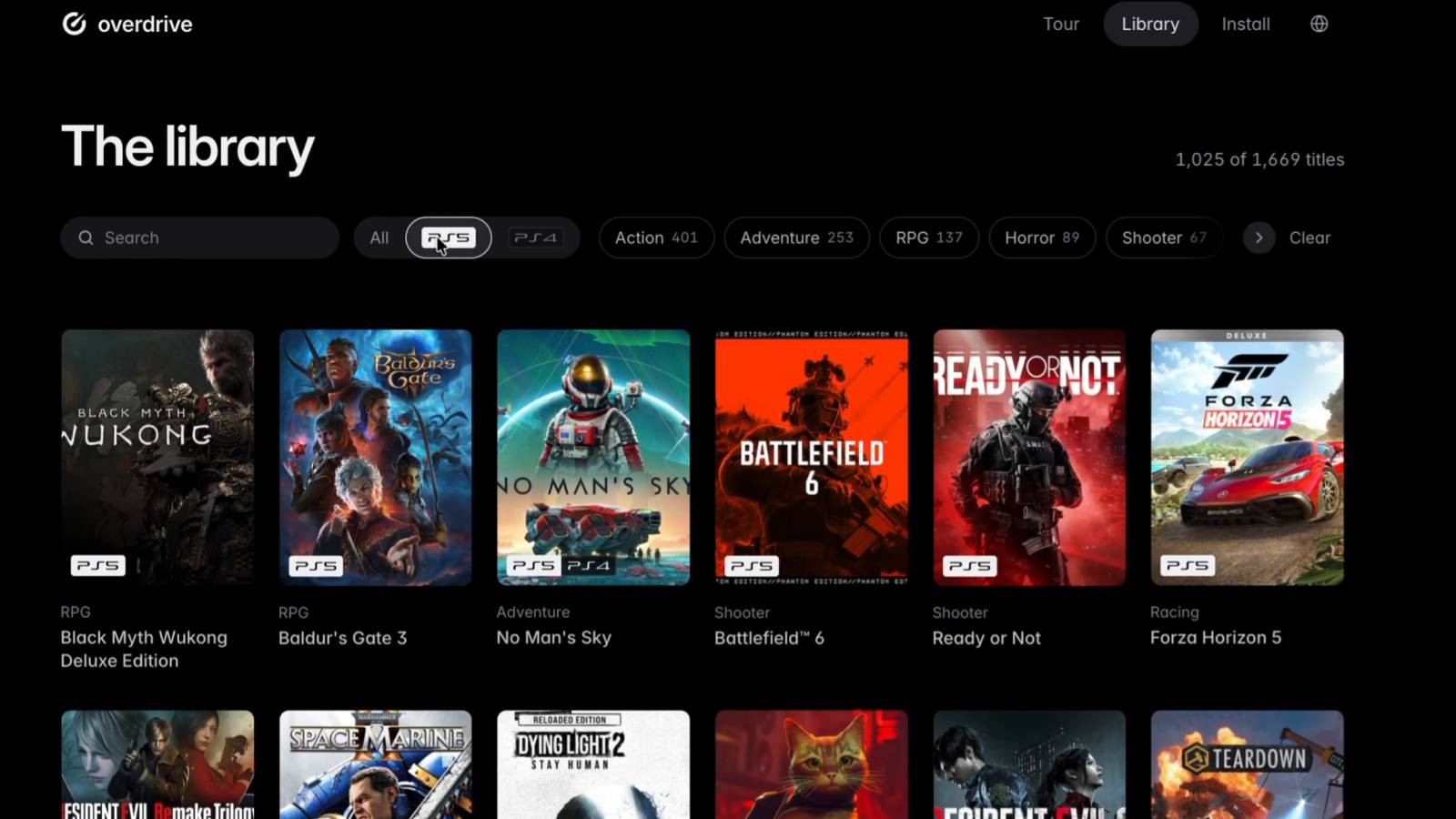Image resolution: width=1456 pixels, height=819 pixels.
Task: Open the Ready or Not title link
Action: point(986,638)
